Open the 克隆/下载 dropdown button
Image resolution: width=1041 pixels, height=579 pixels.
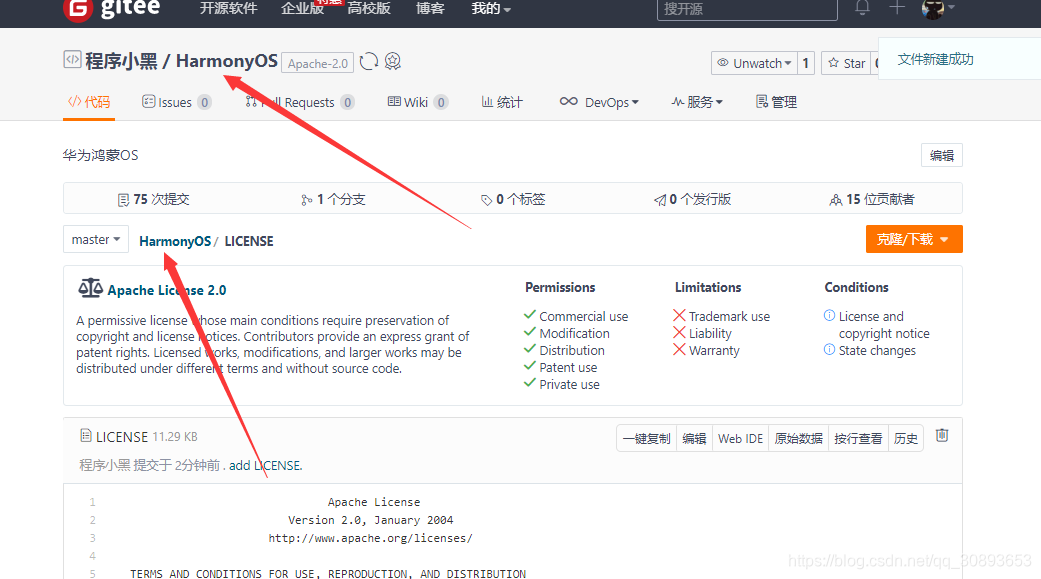914,239
